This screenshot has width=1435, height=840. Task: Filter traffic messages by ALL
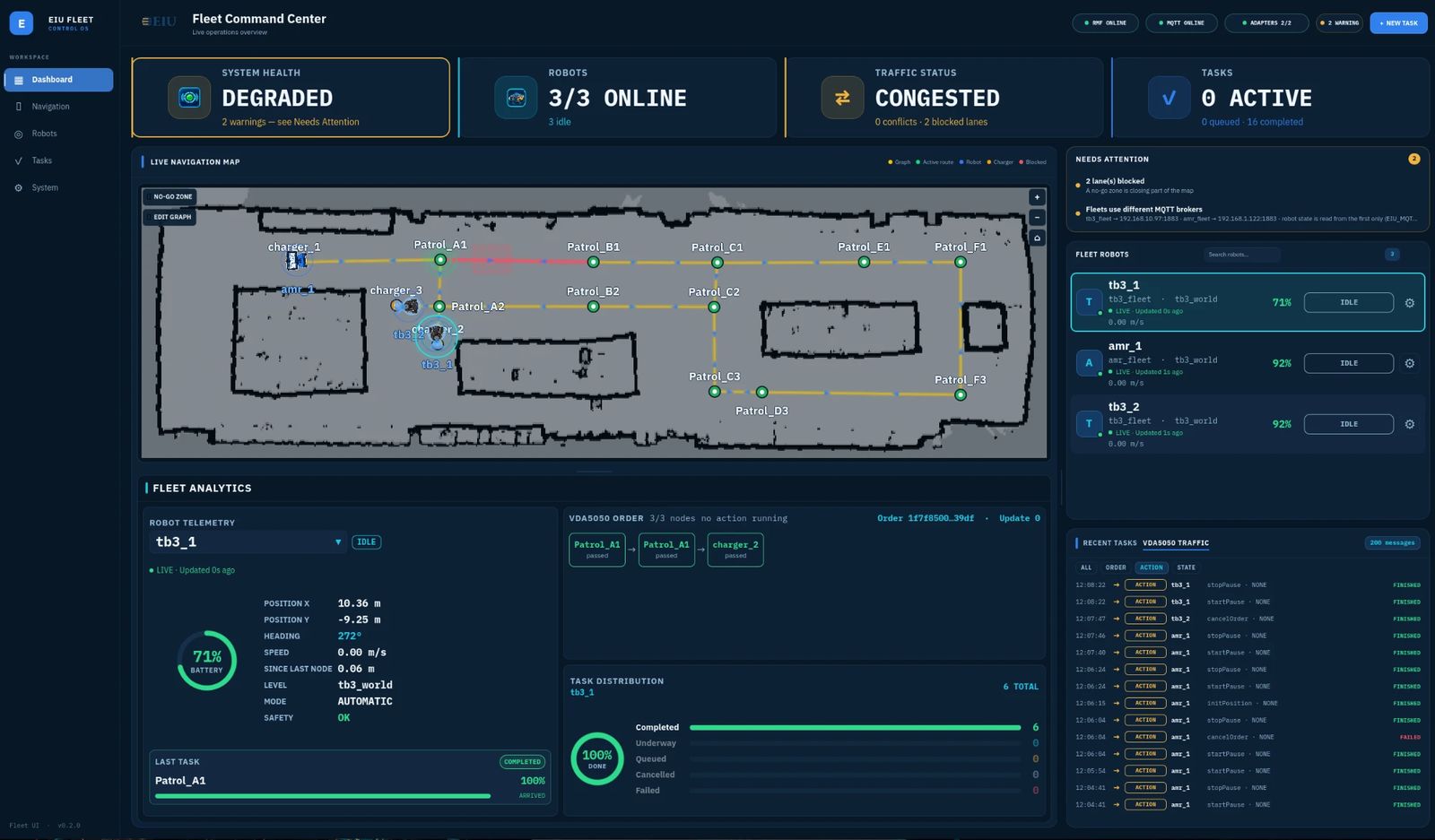coord(1086,567)
